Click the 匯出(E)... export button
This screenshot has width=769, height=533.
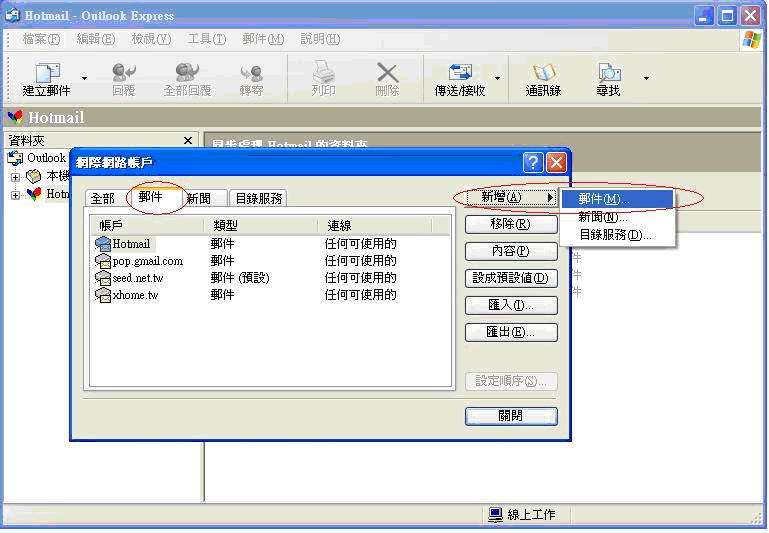click(511, 332)
